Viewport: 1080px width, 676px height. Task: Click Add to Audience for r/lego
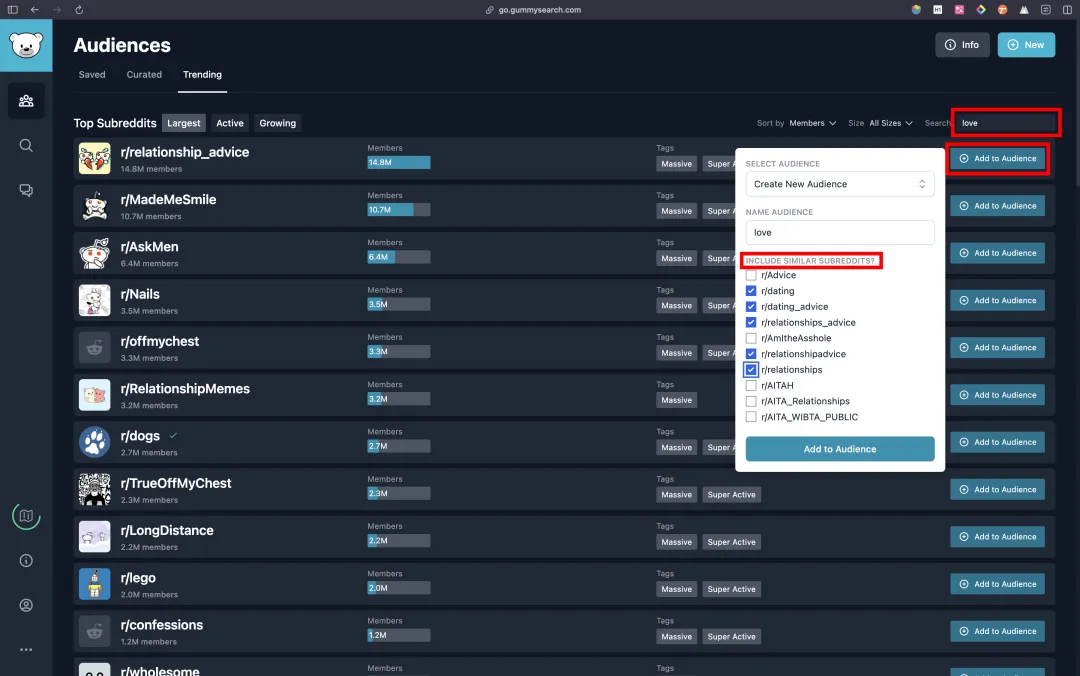tap(997, 584)
